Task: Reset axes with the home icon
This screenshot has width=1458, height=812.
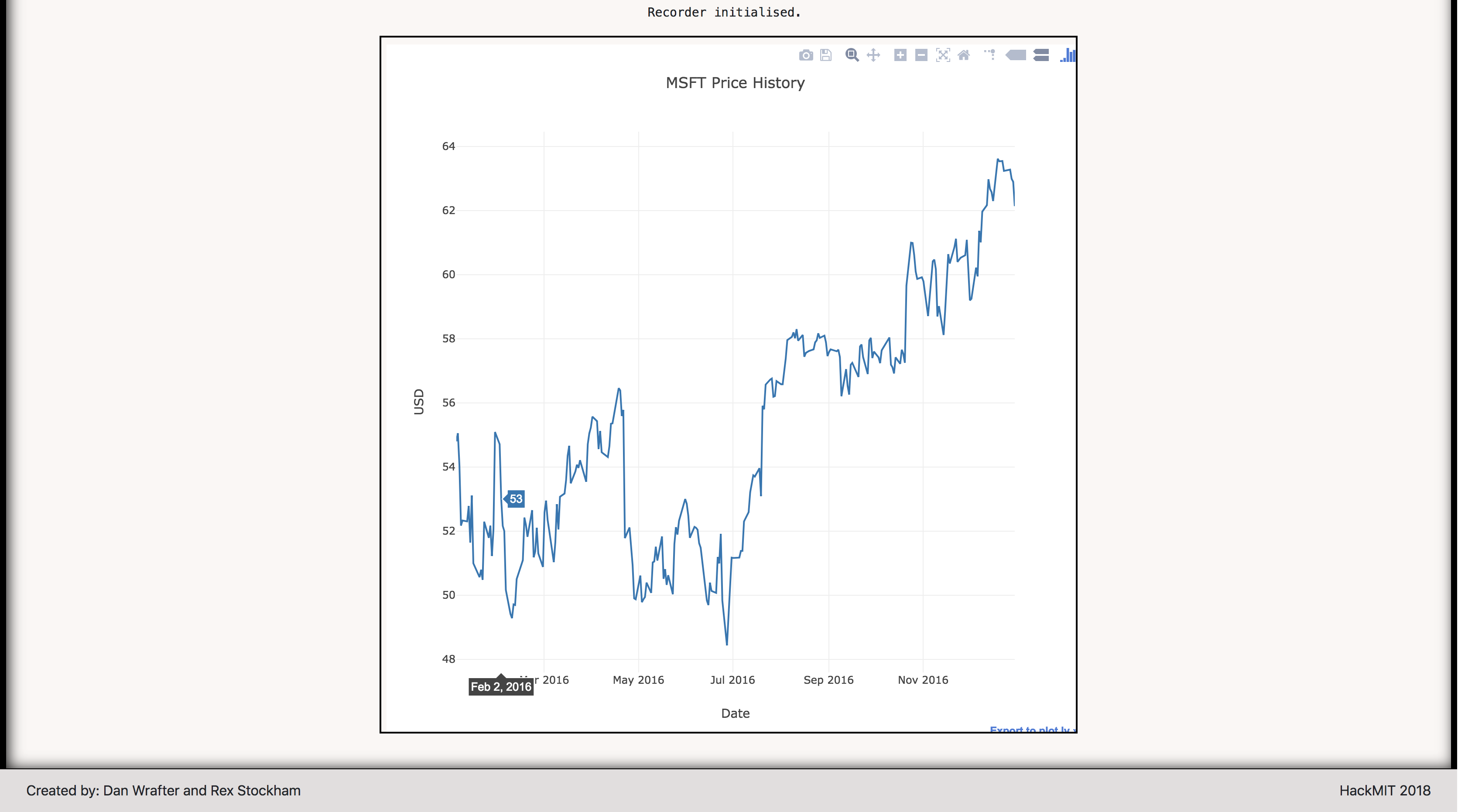Action: coord(964,55)
